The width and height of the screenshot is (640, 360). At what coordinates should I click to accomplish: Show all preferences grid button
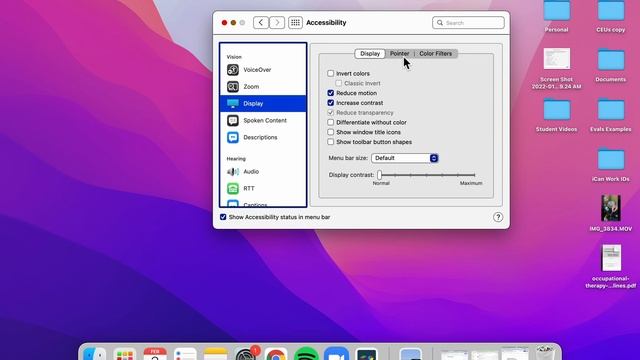click(295, 22)
